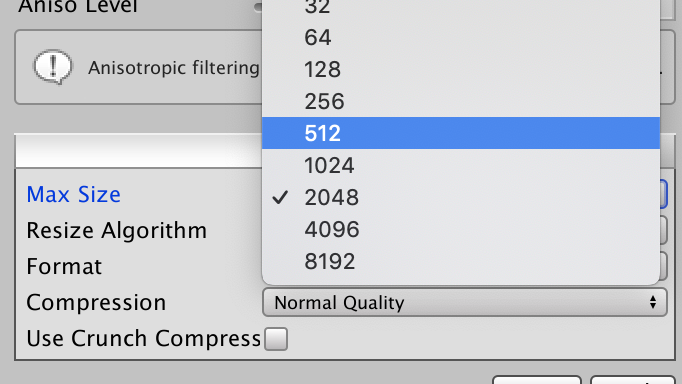This screenshot has width=682, height=384.
Task: Toggle the Use Crunch Compression checkbox
Action: [276, 339]
